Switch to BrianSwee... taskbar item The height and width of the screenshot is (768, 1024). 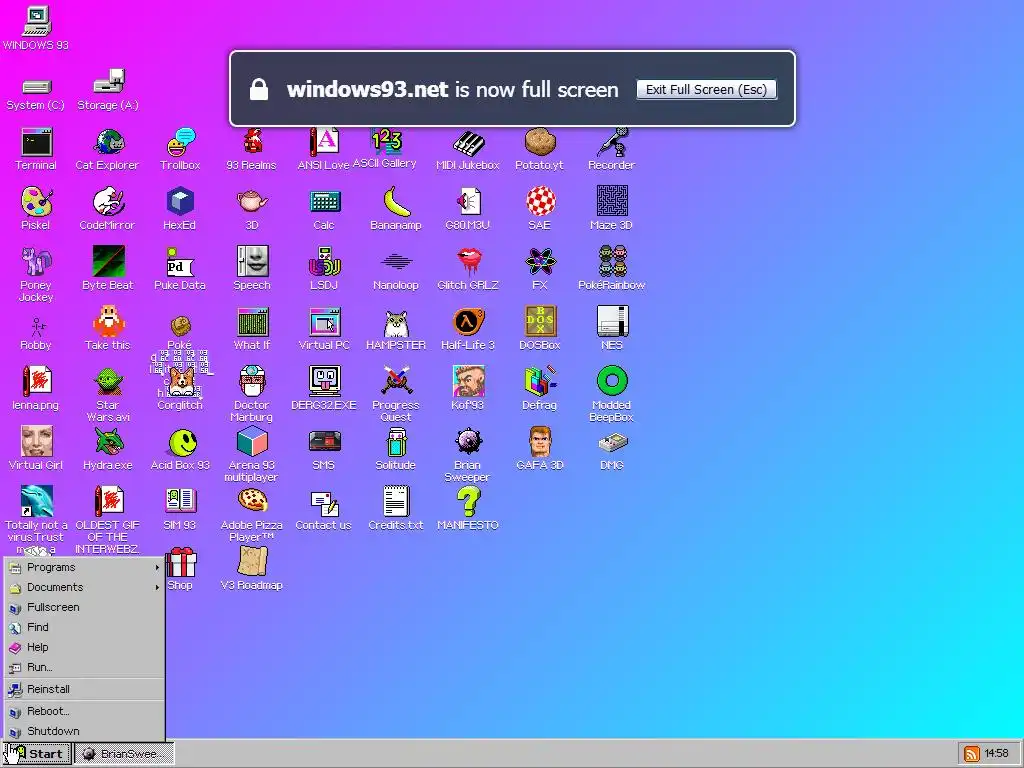point(124,754)
